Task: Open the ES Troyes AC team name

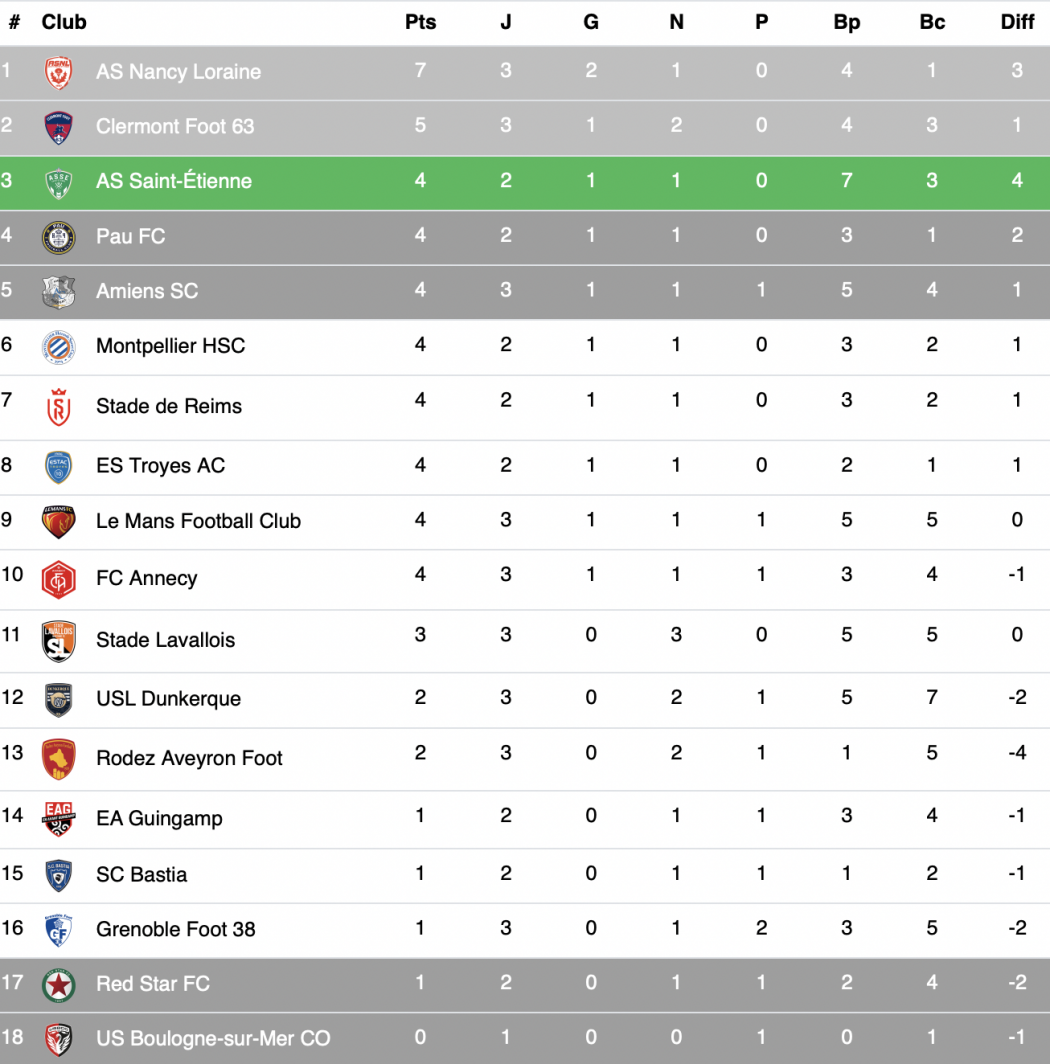Action: 160,466
